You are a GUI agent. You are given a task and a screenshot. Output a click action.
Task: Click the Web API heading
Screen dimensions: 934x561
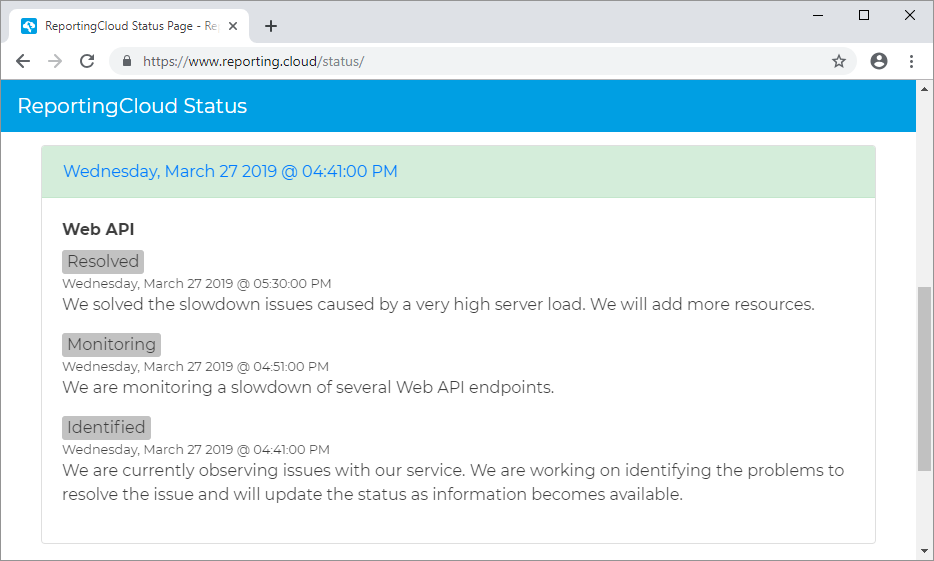click(98, 229)
